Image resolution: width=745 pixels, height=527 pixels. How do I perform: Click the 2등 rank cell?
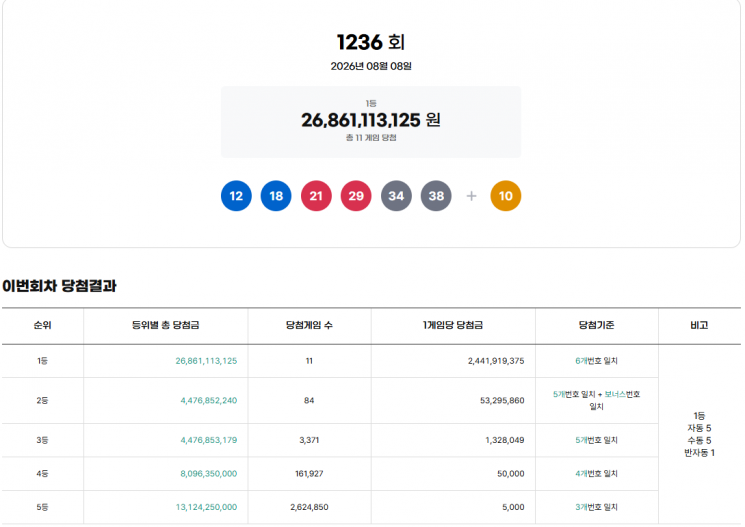point(42,401)
